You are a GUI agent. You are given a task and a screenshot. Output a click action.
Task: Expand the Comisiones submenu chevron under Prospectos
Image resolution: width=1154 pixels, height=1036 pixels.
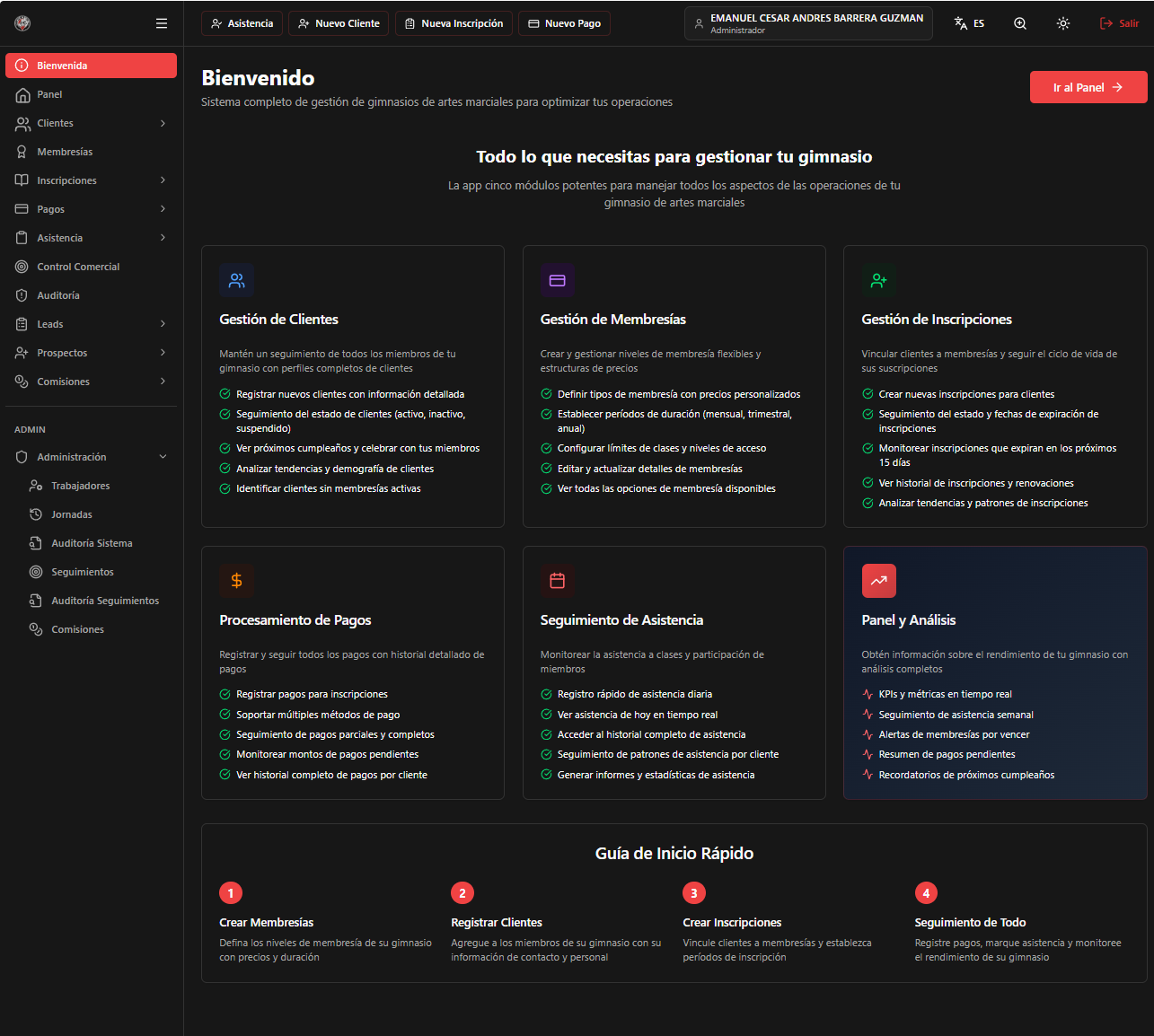[x=163, y=382]
